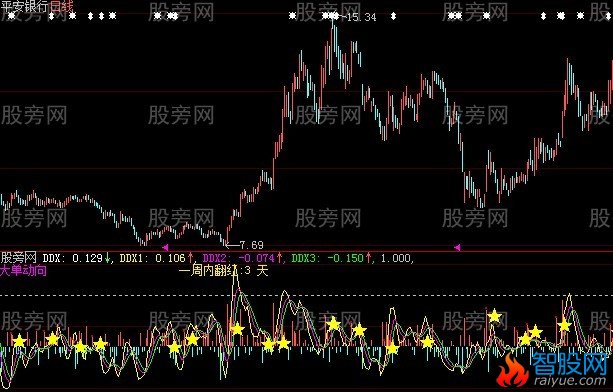Click the 15.34 high price label
This screenshot has height=392, width=613.
tap(361, 17)
